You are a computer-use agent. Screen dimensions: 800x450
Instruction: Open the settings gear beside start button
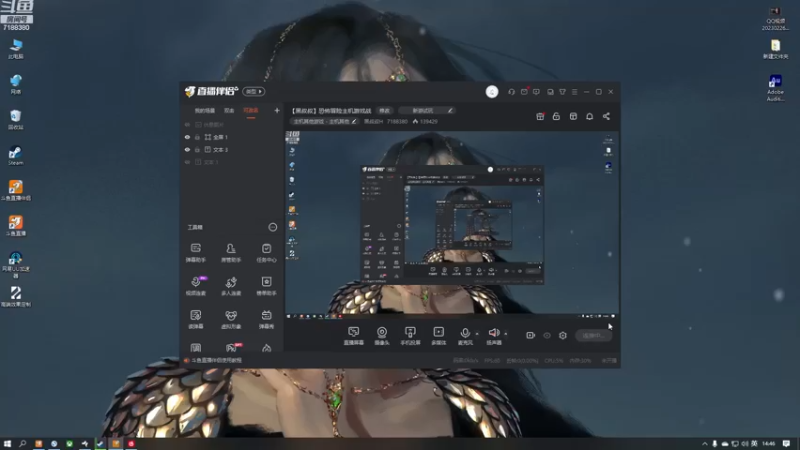tap(563, 335)
